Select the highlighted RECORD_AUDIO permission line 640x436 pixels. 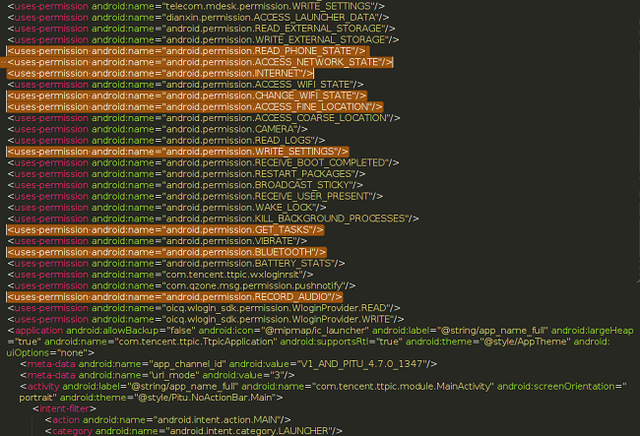[x=175, y=297]
